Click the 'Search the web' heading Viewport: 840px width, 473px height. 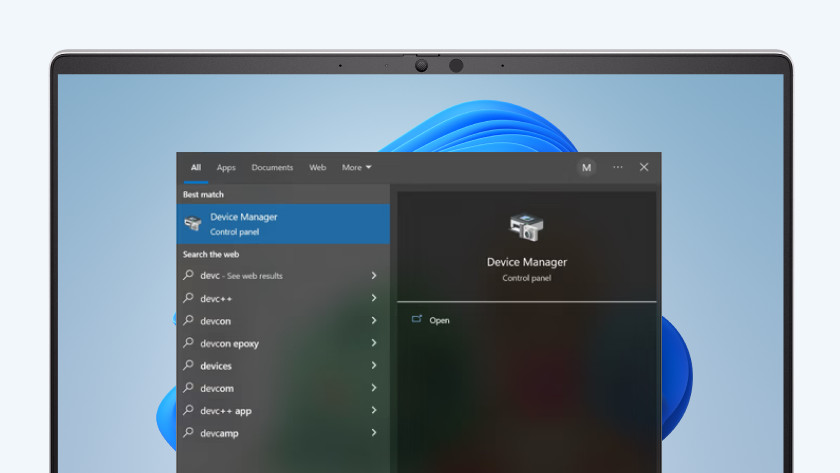coord(211,254)
